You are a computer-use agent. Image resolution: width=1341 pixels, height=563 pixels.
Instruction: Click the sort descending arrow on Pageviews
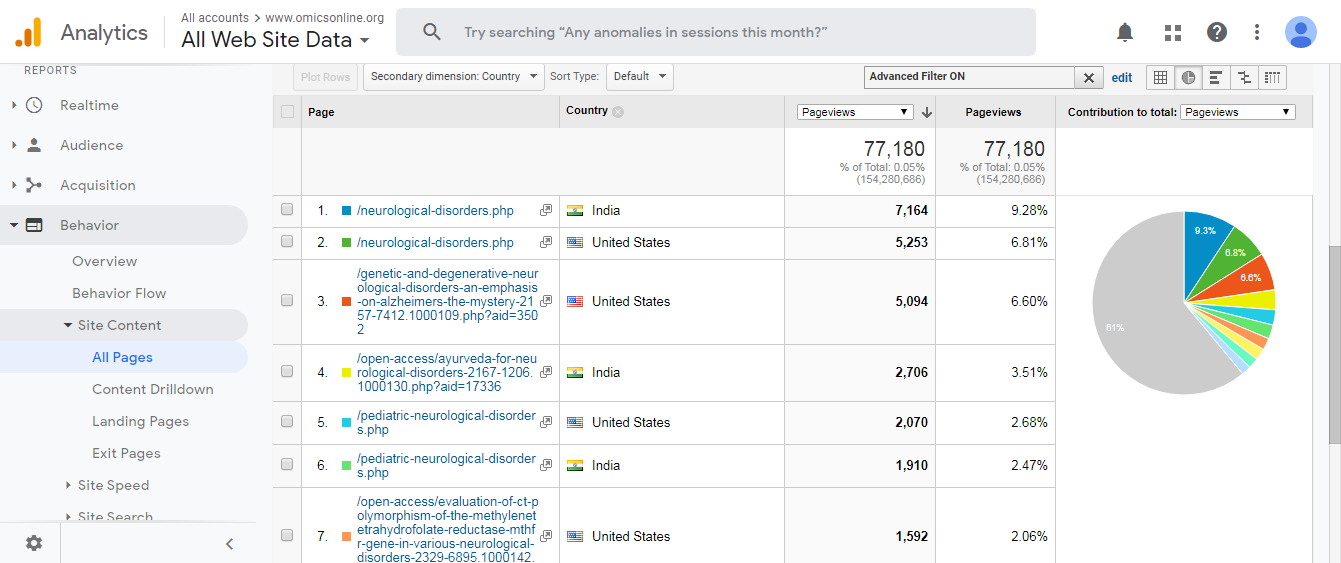pos(926,112)
